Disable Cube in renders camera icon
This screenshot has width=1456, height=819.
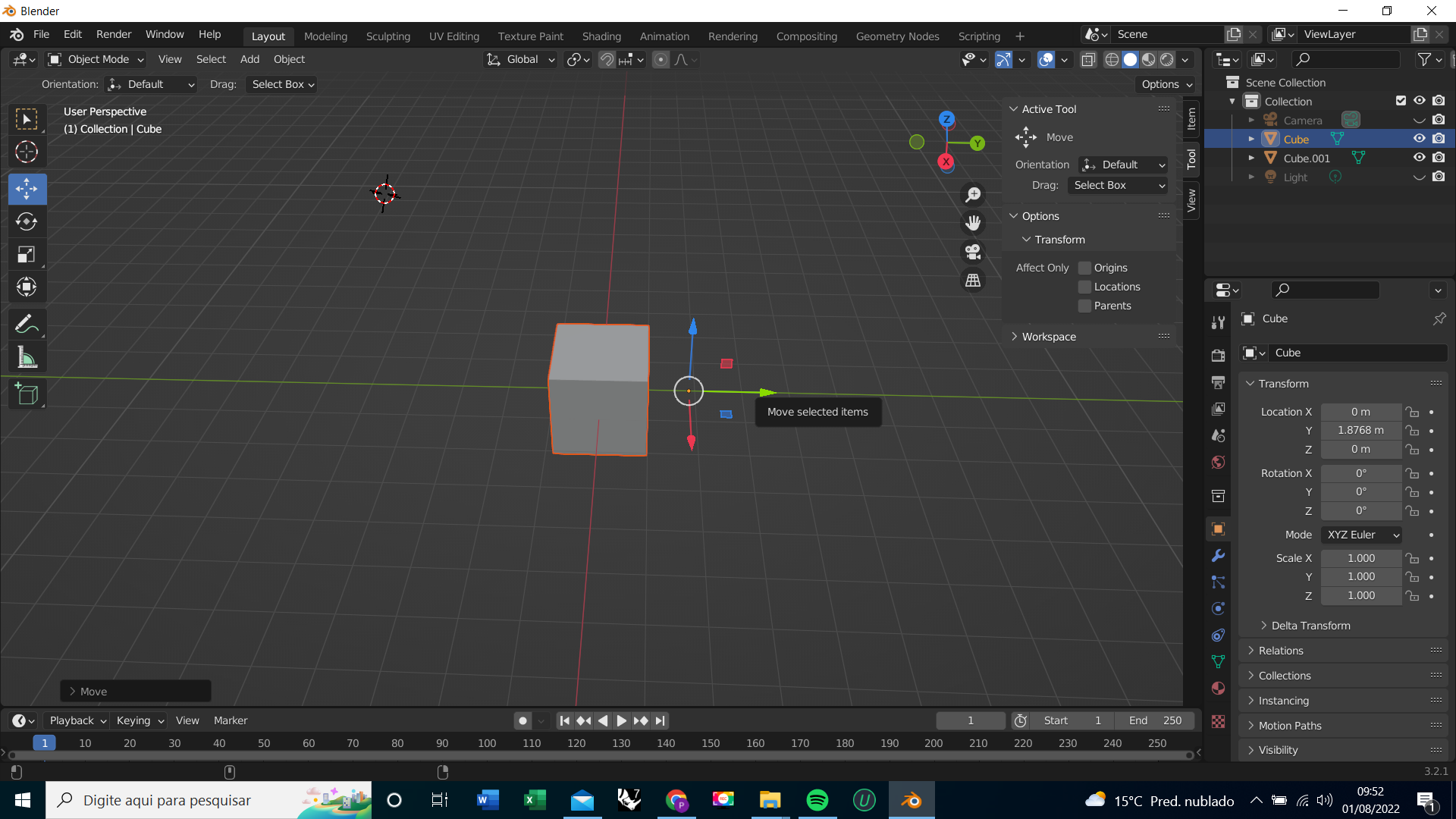pos(1439,139)
